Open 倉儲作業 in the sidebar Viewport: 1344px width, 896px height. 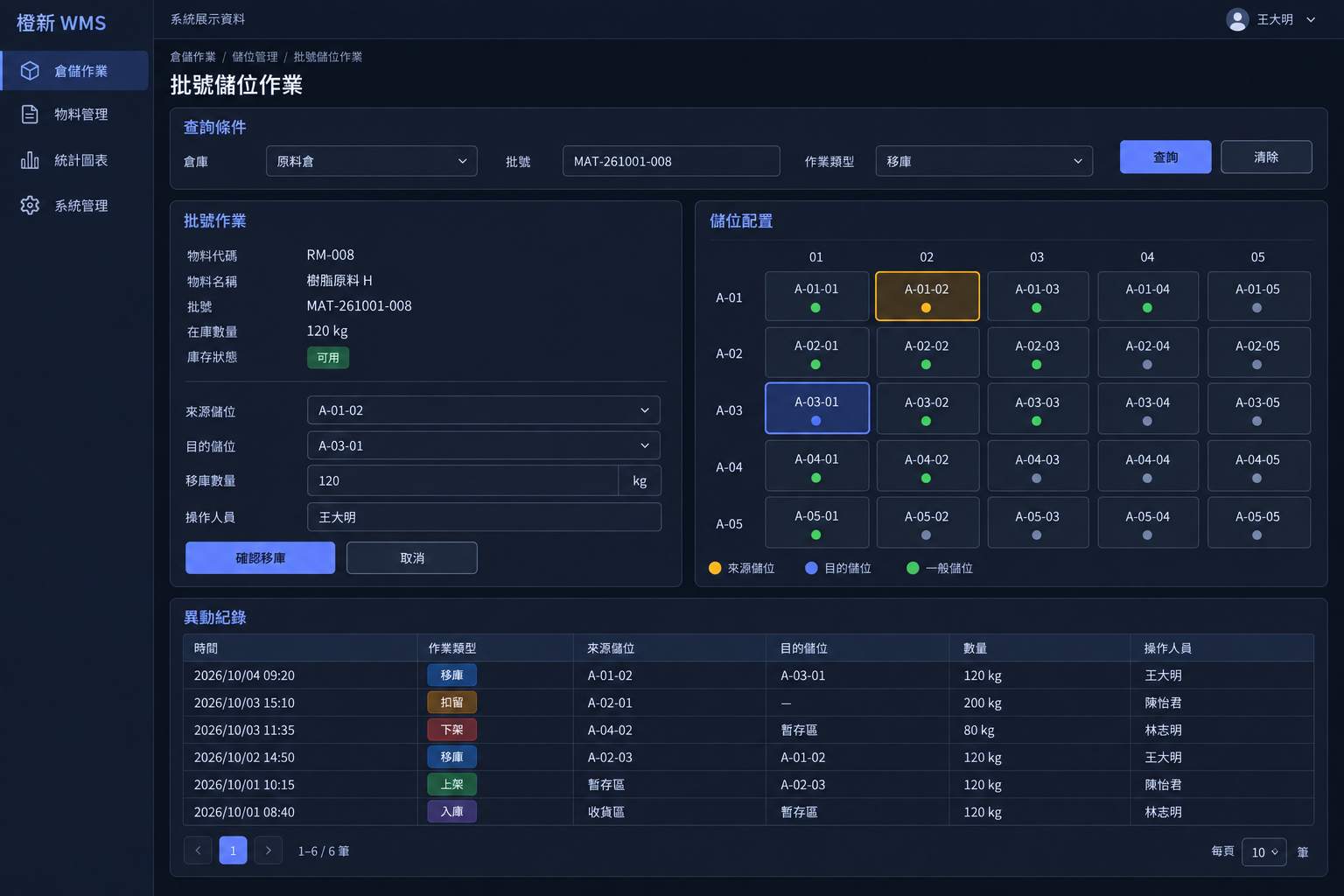click(x=75, y=71)
